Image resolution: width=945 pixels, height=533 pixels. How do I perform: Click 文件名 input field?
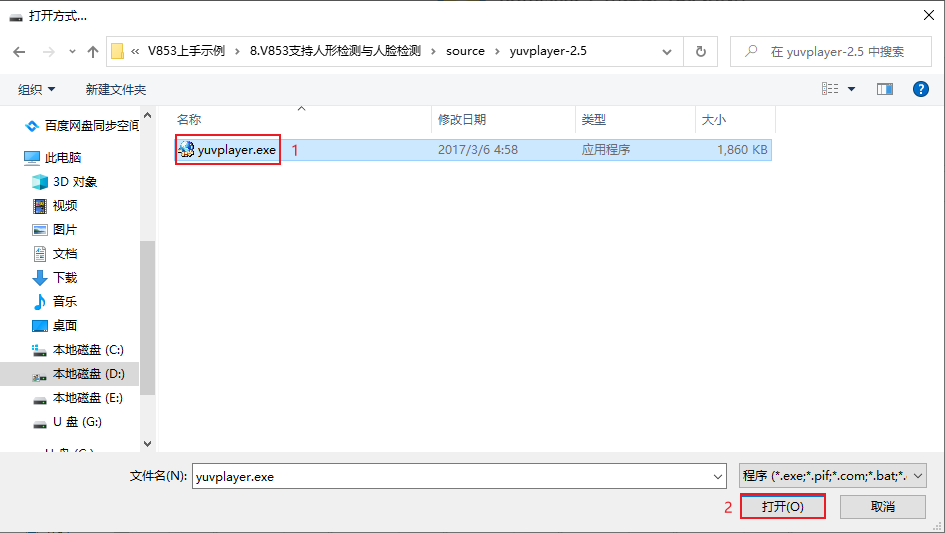tap(452, 476)
